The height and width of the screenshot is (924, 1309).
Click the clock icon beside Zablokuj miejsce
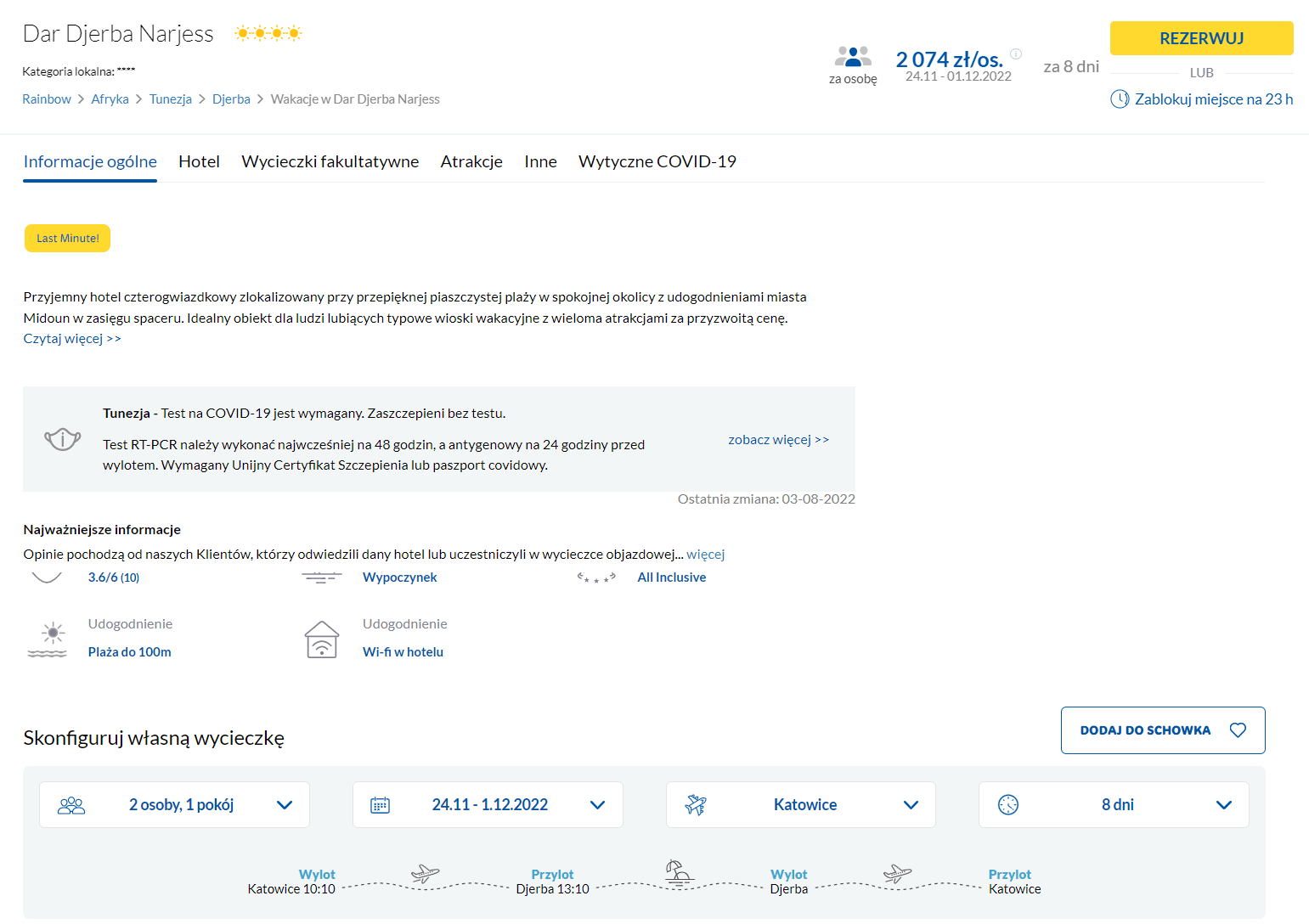(x=1120, y=99)
